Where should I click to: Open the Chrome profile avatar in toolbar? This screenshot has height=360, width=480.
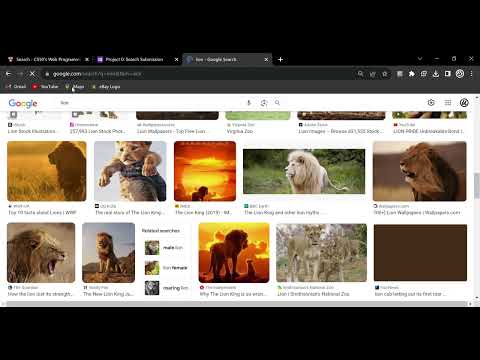[x=460, y=74]
